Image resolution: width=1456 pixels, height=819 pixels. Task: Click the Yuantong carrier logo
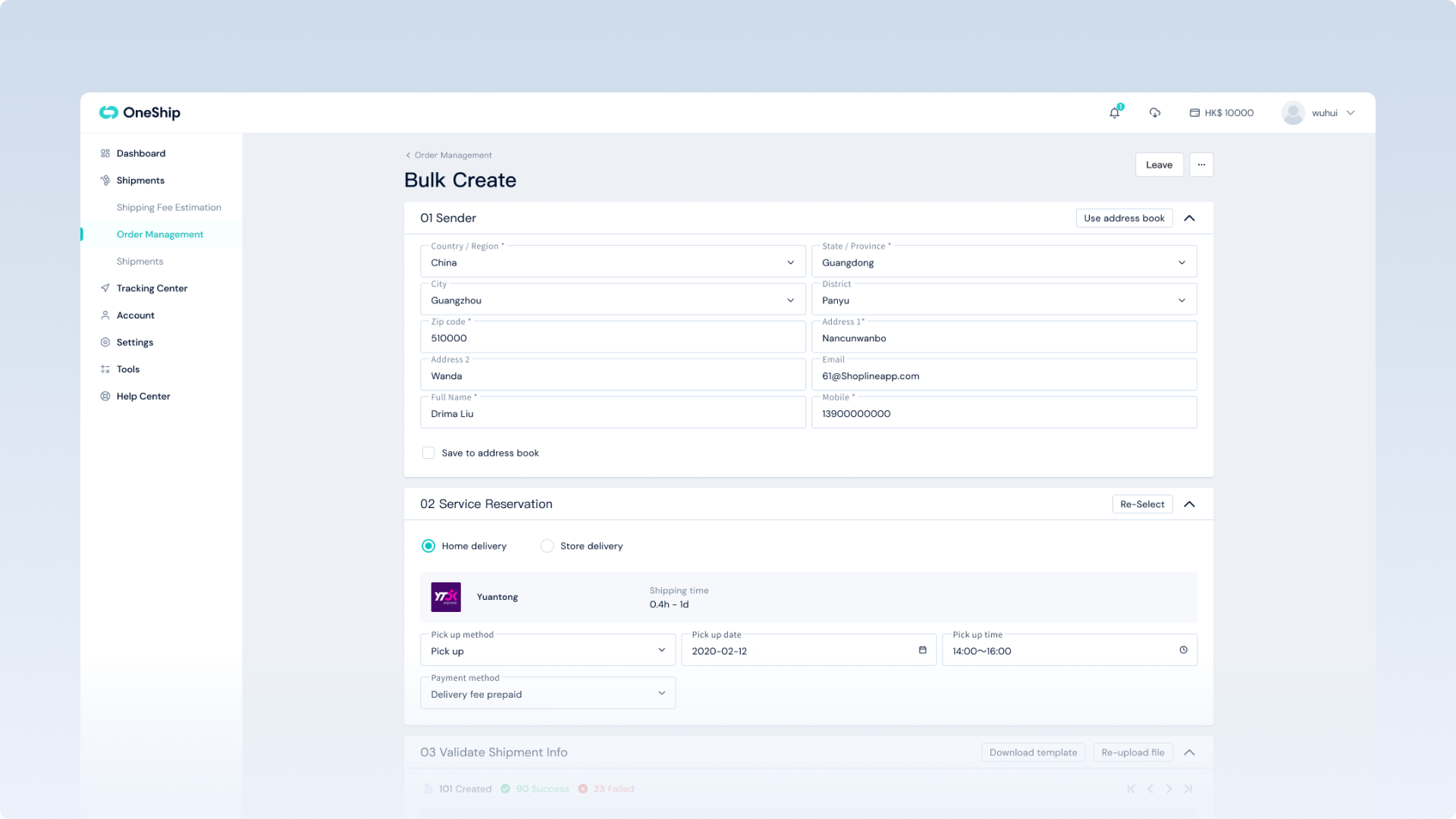(x=446, y=597)
